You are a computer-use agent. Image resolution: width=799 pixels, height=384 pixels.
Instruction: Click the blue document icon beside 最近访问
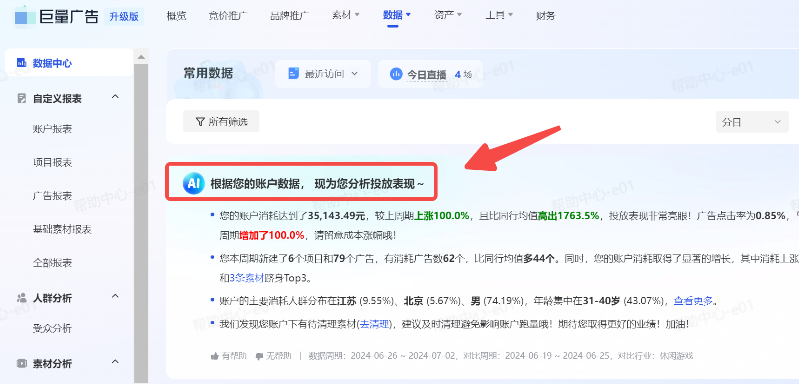click(x=293, y=73)
